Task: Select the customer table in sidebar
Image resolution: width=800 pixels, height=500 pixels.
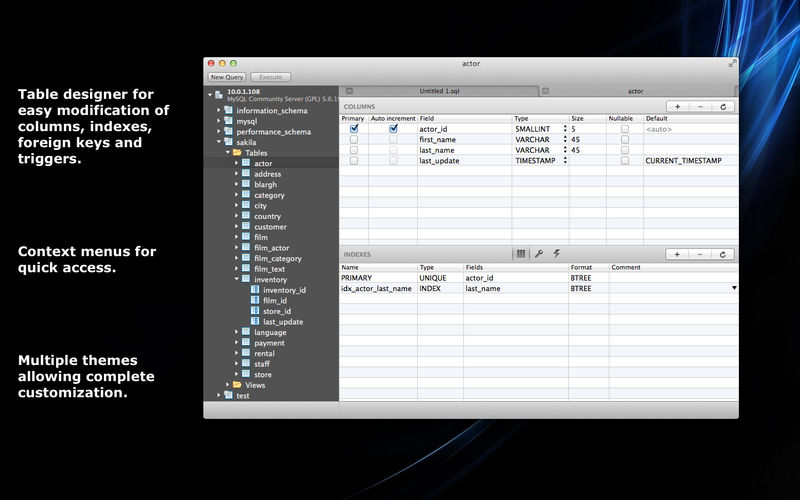Action: 269,227
